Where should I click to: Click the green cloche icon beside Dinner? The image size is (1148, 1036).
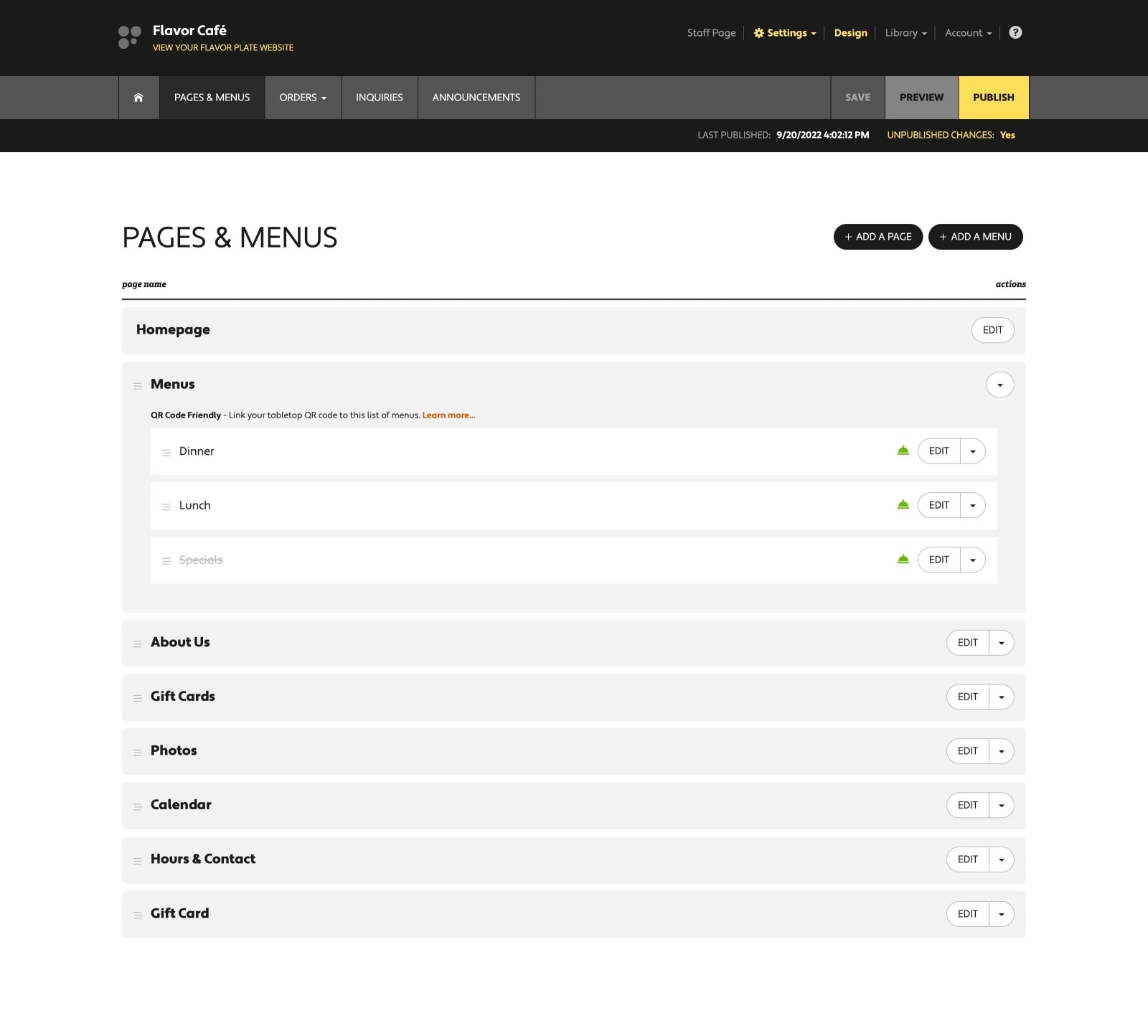(903, 451)
